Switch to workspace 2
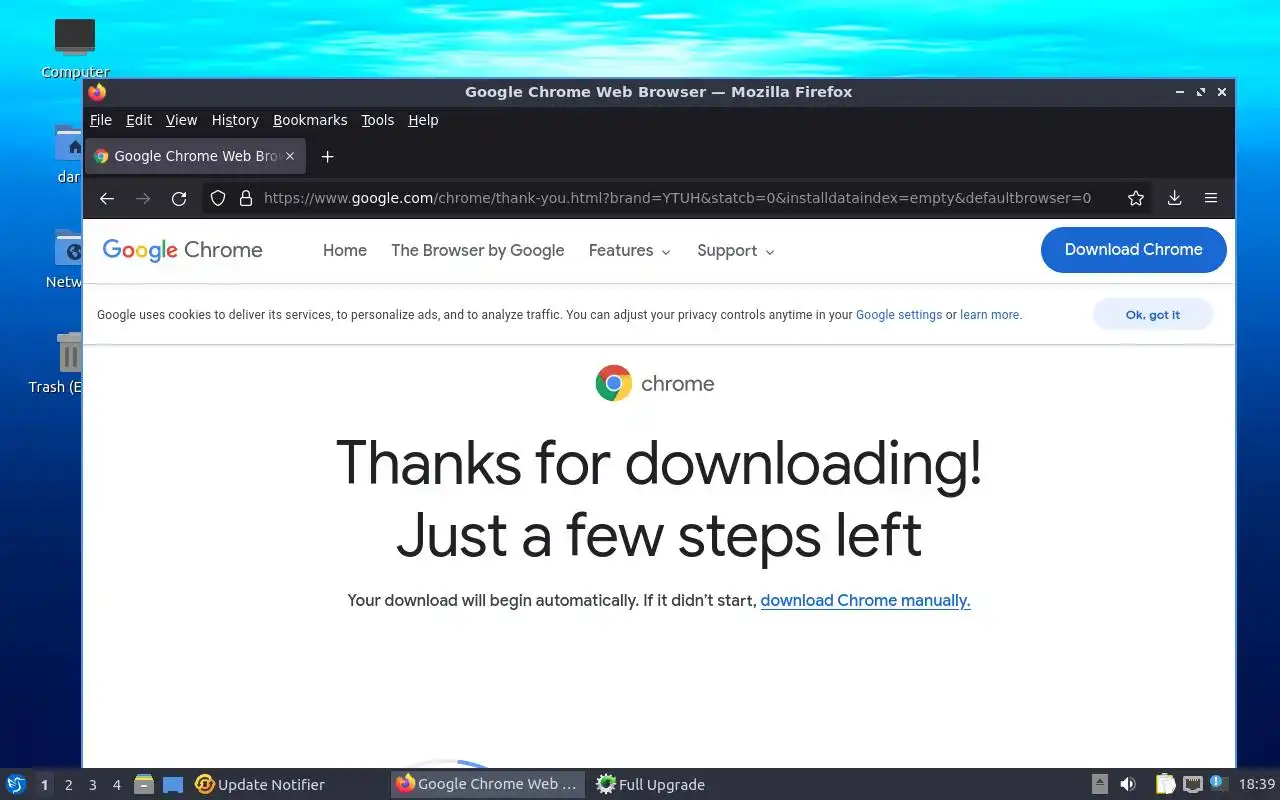Viewport: 1280px width, 800px height. pos(68,785)
